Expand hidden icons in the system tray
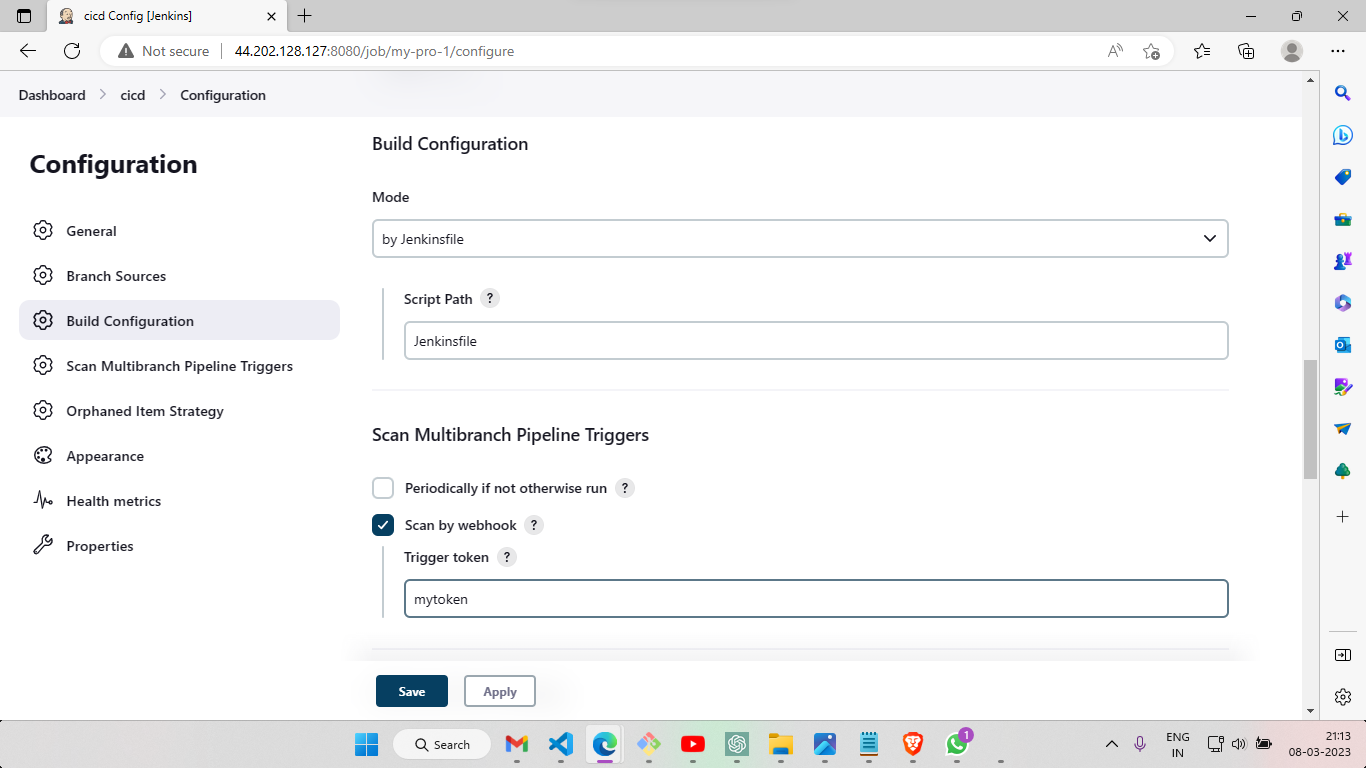Image resolution: width=1366 pixels, height=768 pixels. tap(1112, 744)
